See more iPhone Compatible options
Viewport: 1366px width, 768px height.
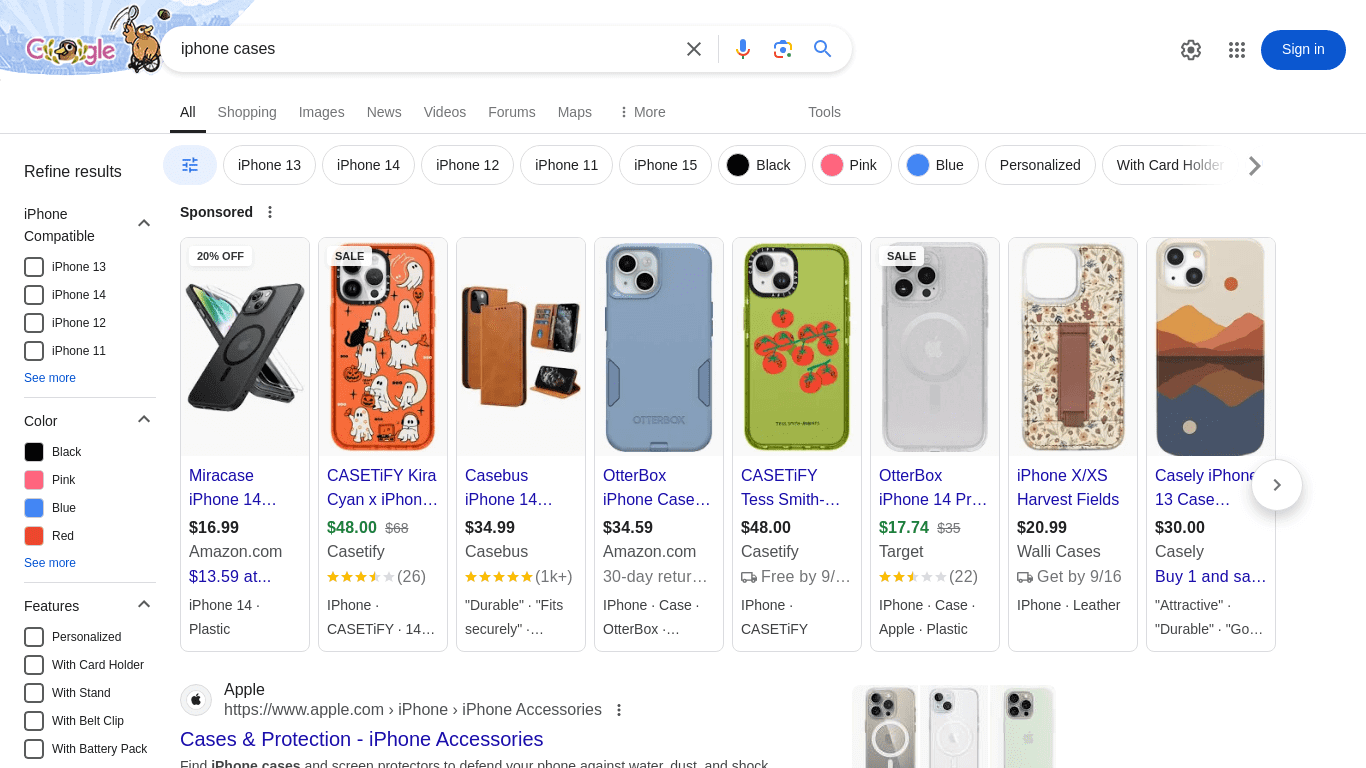(50, 378)
